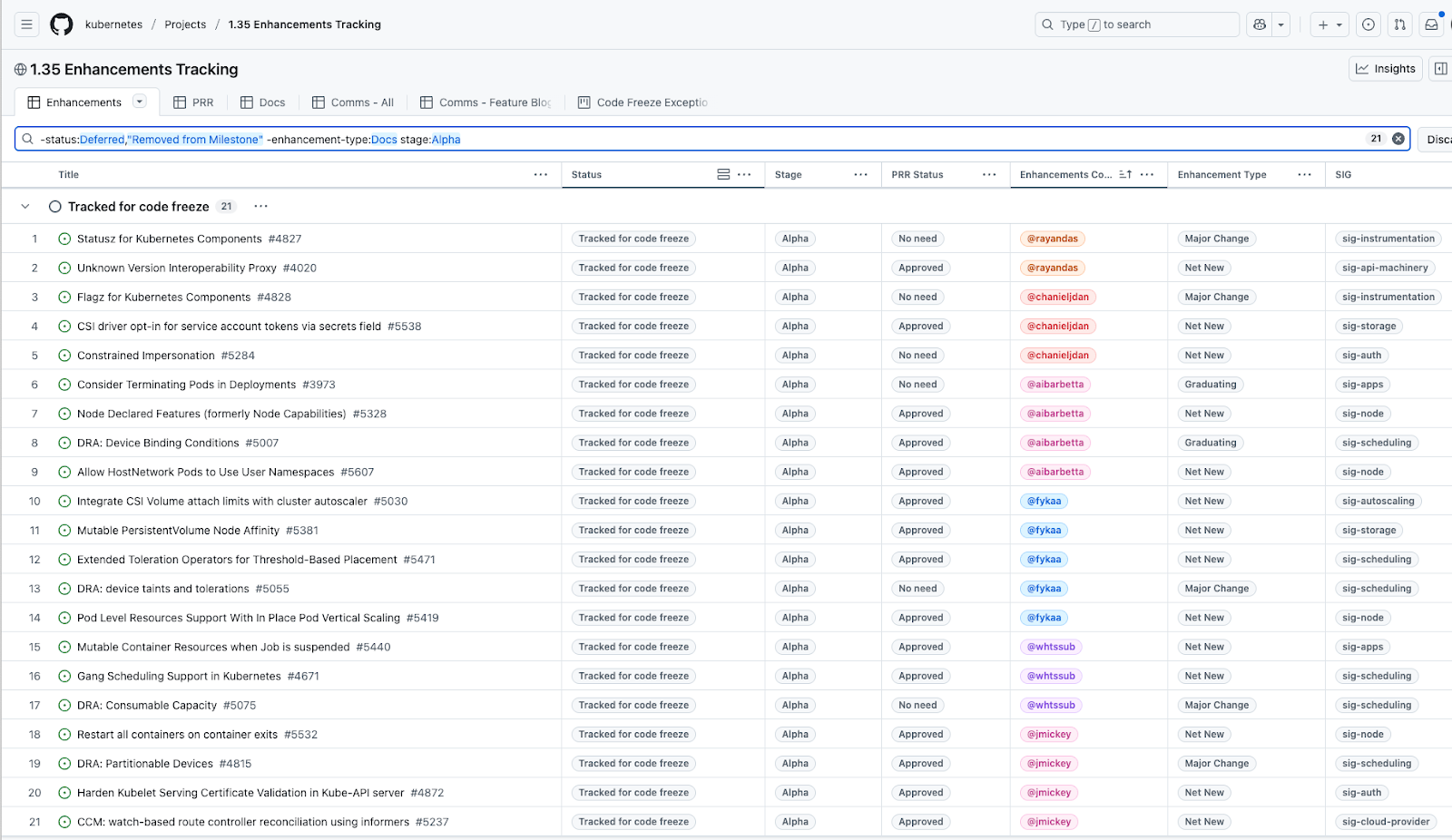This screenshot has width=1452, height=840.
Task: Open issue icon for Statusz for Kubernetes Components
Action: pos(64,239)
